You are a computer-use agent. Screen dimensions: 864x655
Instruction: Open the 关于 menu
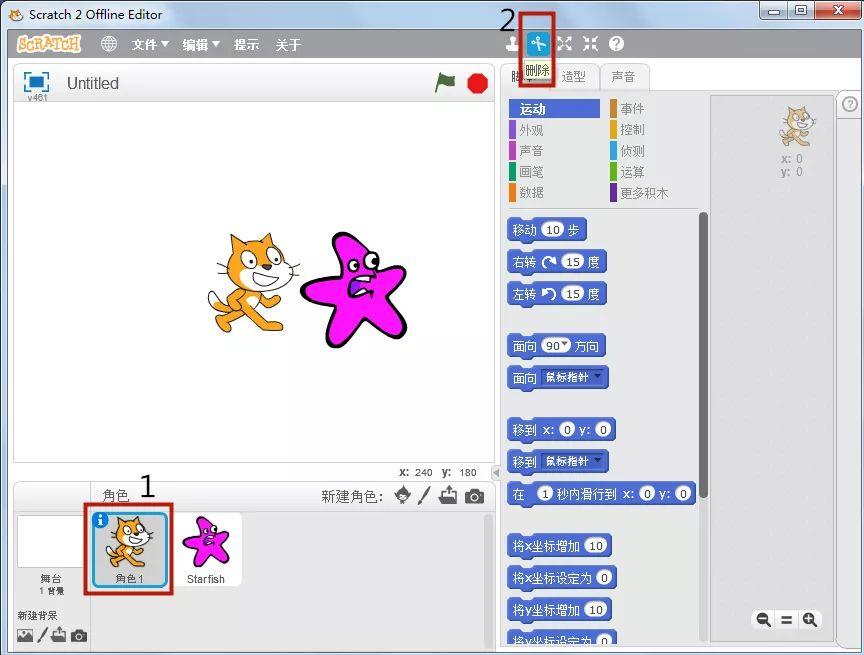[x=288, y=44]
